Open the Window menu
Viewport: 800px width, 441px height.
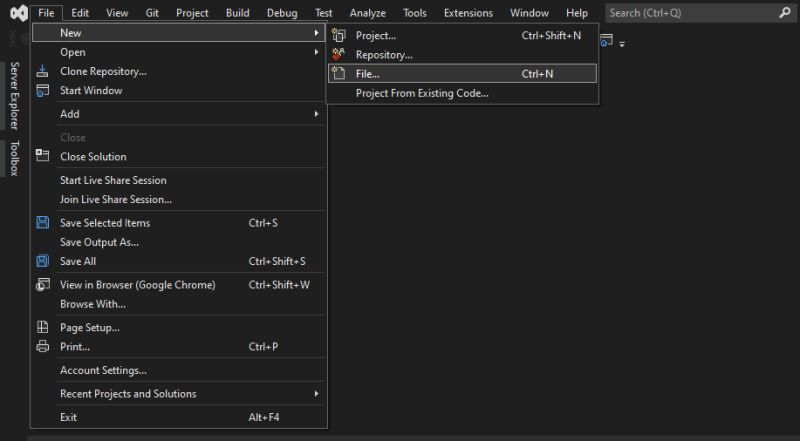coord(529,13)
